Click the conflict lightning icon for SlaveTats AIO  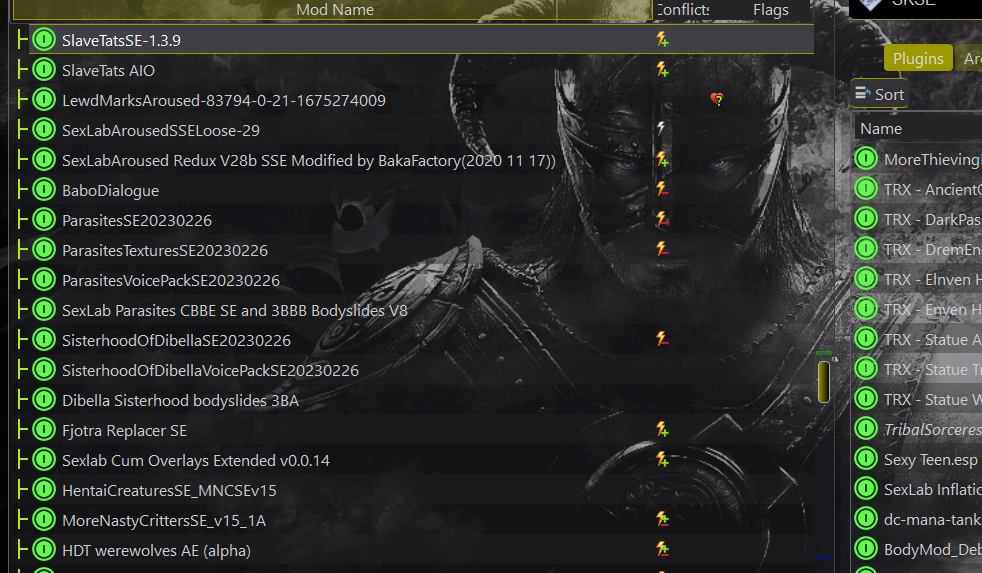[x=662, y=70]
